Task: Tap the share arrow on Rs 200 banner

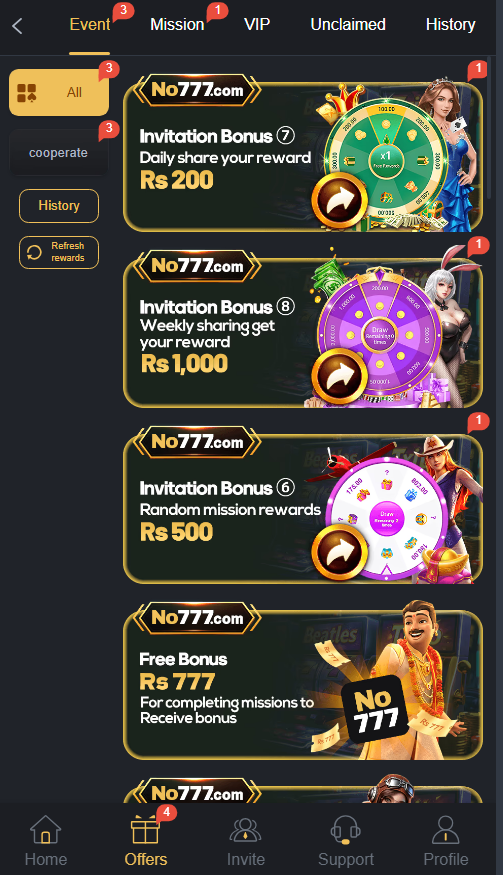Action: click(339, 201)
